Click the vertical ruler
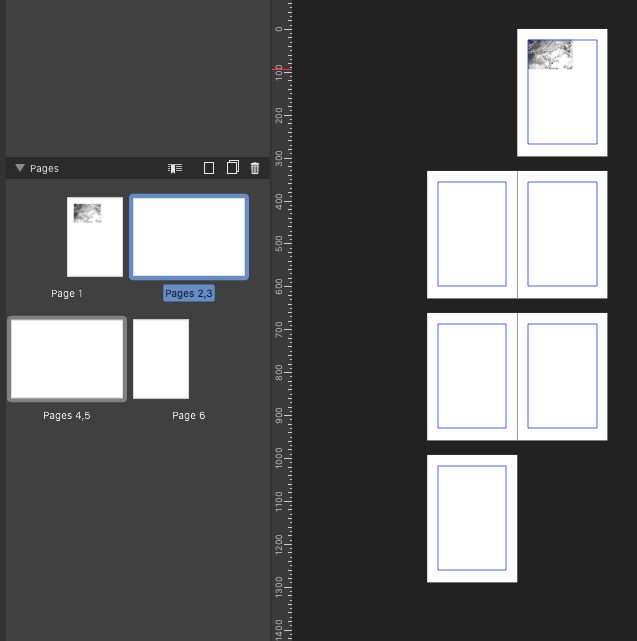The width and height of the screenshot is (637, 641). pyautogui.click(x=282, y=320)
